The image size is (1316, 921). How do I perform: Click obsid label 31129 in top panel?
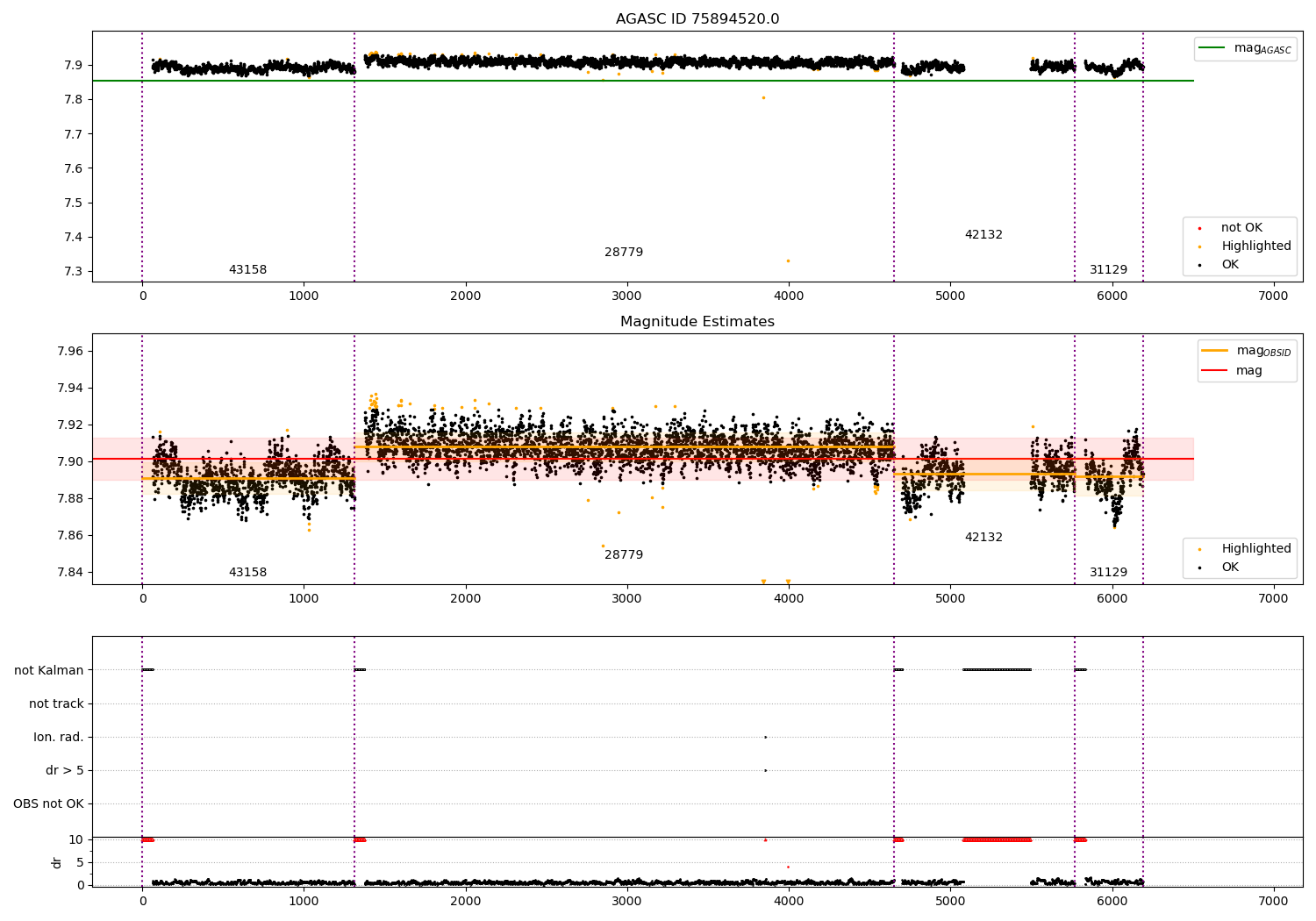click(1109, 270)
